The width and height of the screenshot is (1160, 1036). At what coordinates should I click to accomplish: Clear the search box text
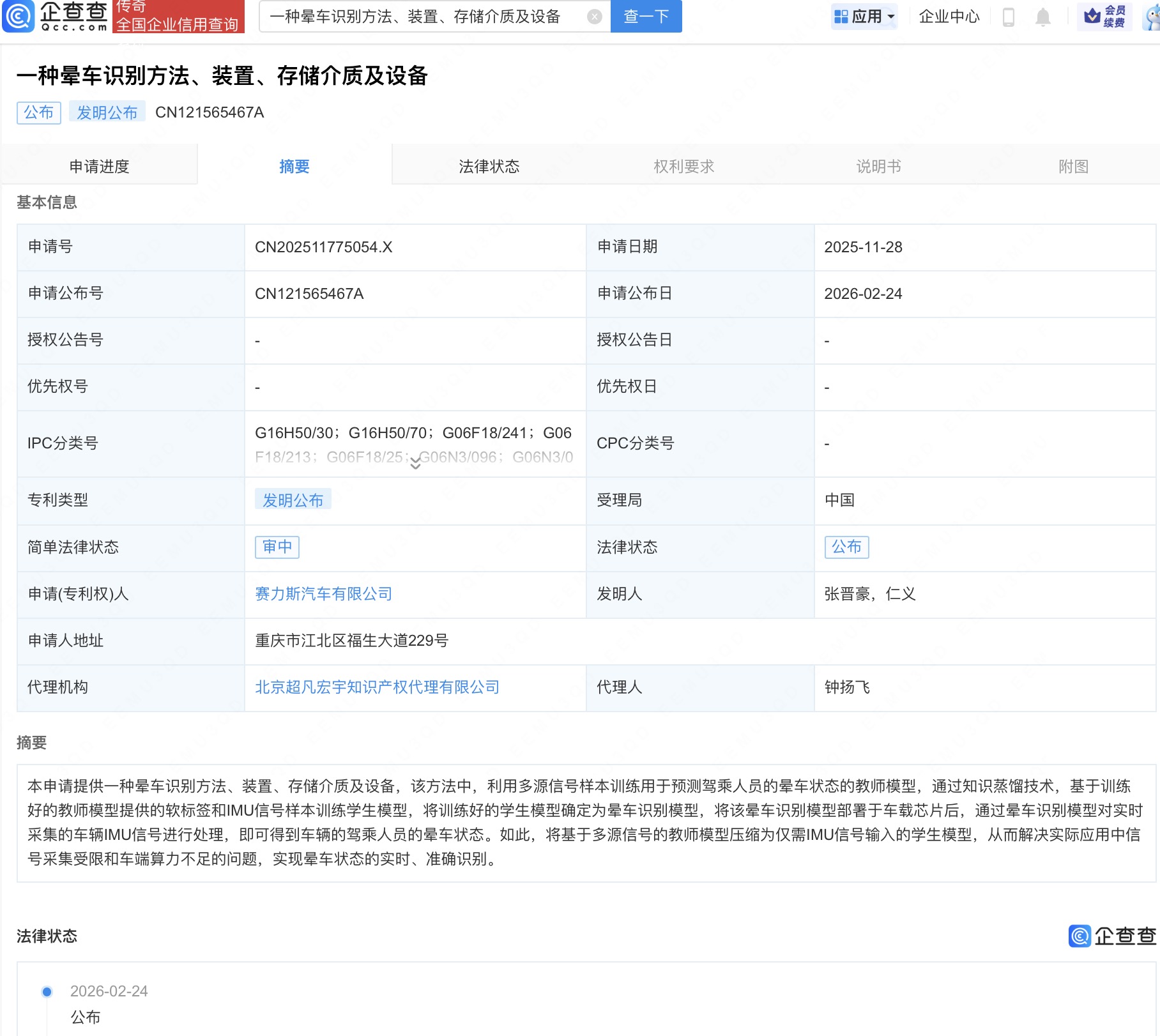594,17
